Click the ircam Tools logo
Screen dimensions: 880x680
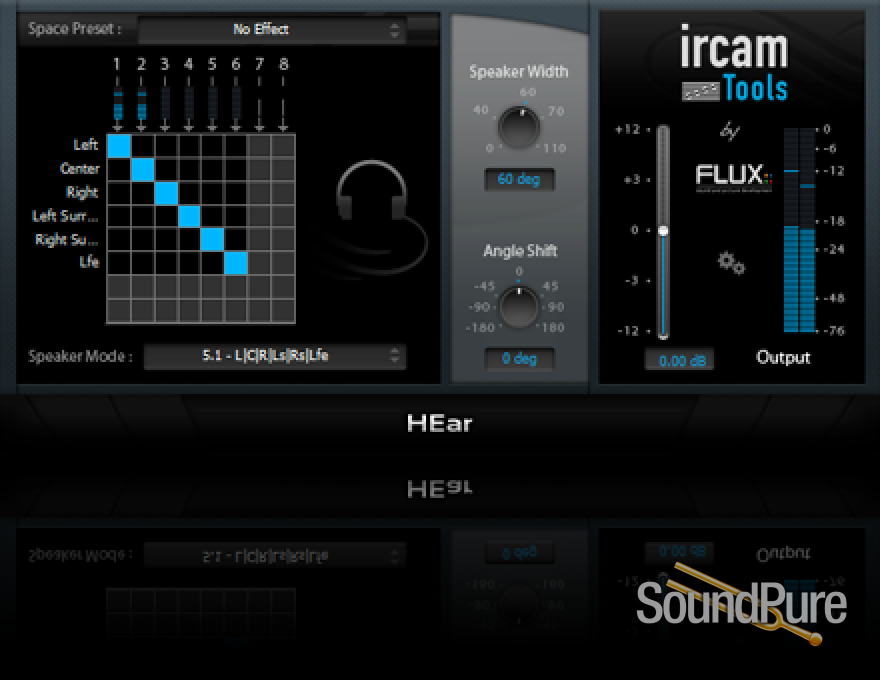[734, 63]
